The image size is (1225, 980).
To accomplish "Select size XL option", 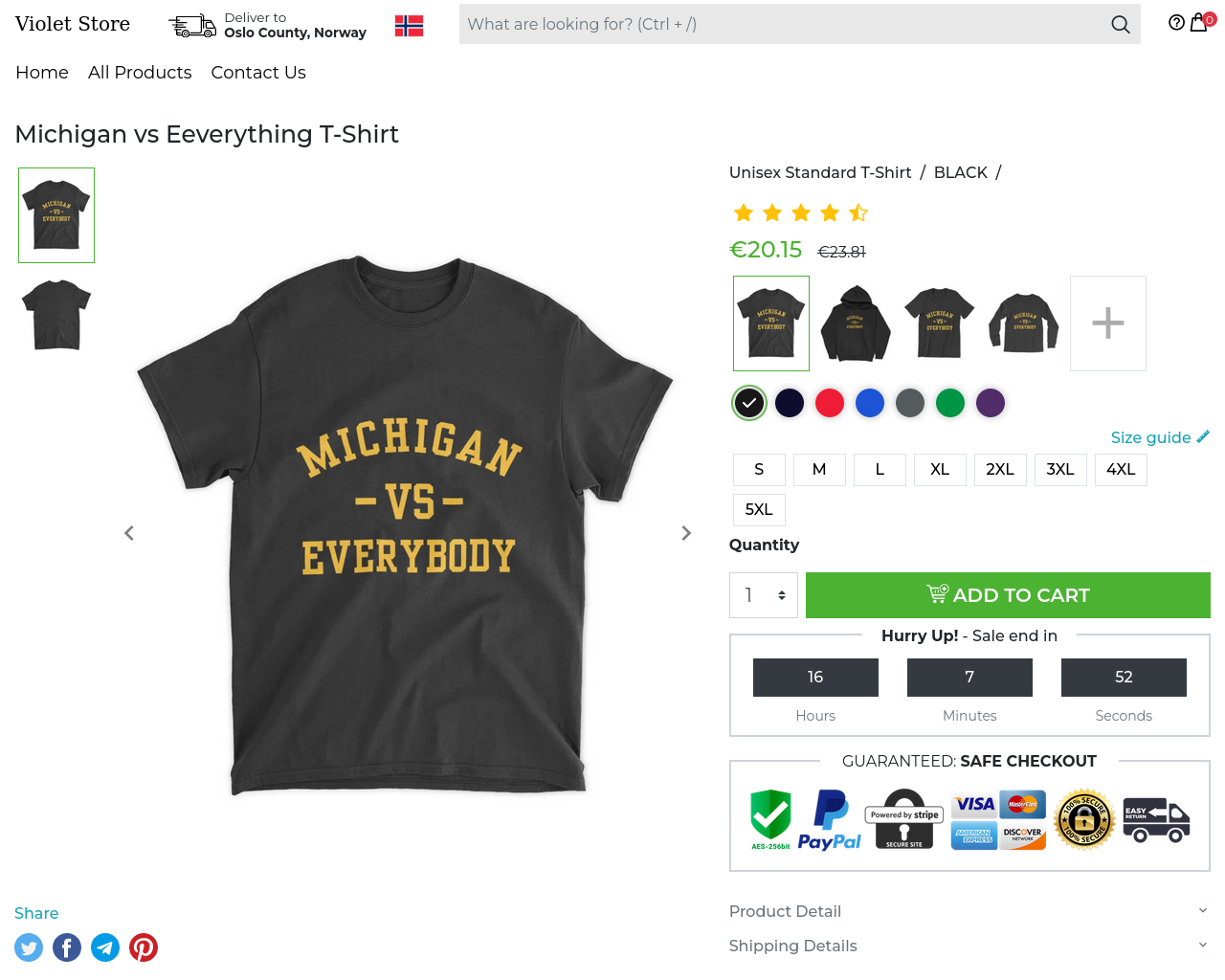I will [940, 469].
